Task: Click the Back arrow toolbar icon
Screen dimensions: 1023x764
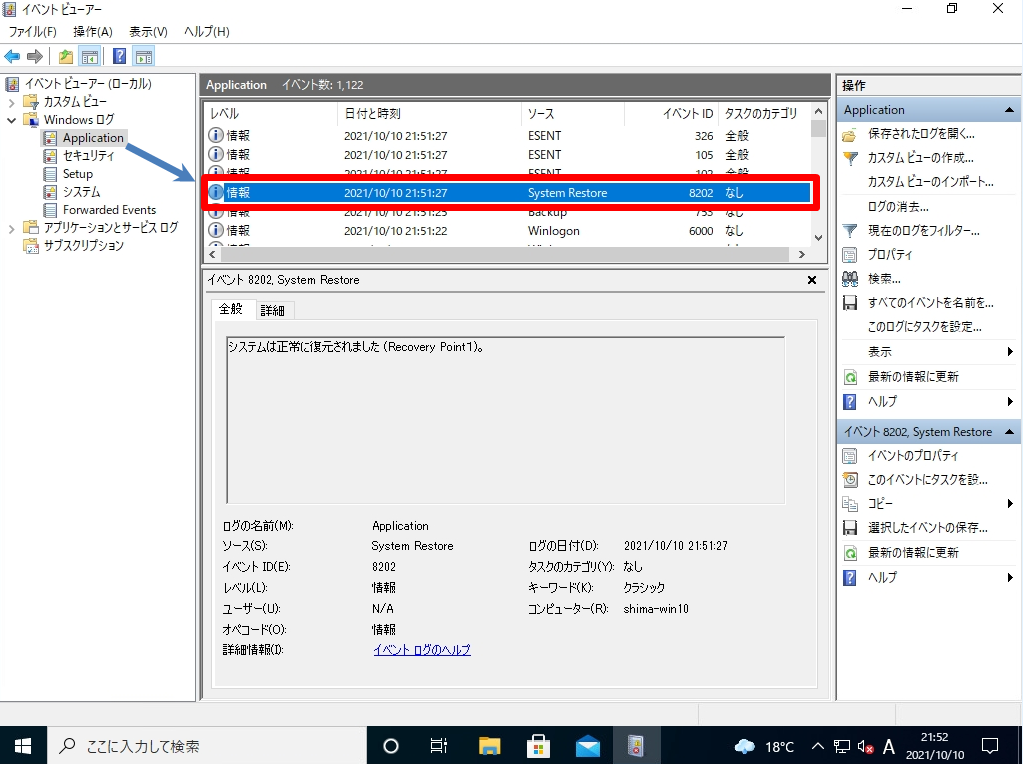Action: coord(12,57)
